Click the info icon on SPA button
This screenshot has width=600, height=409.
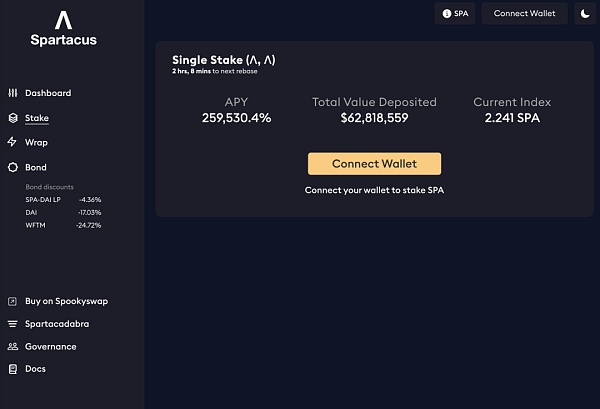click(x=447, y=14)
